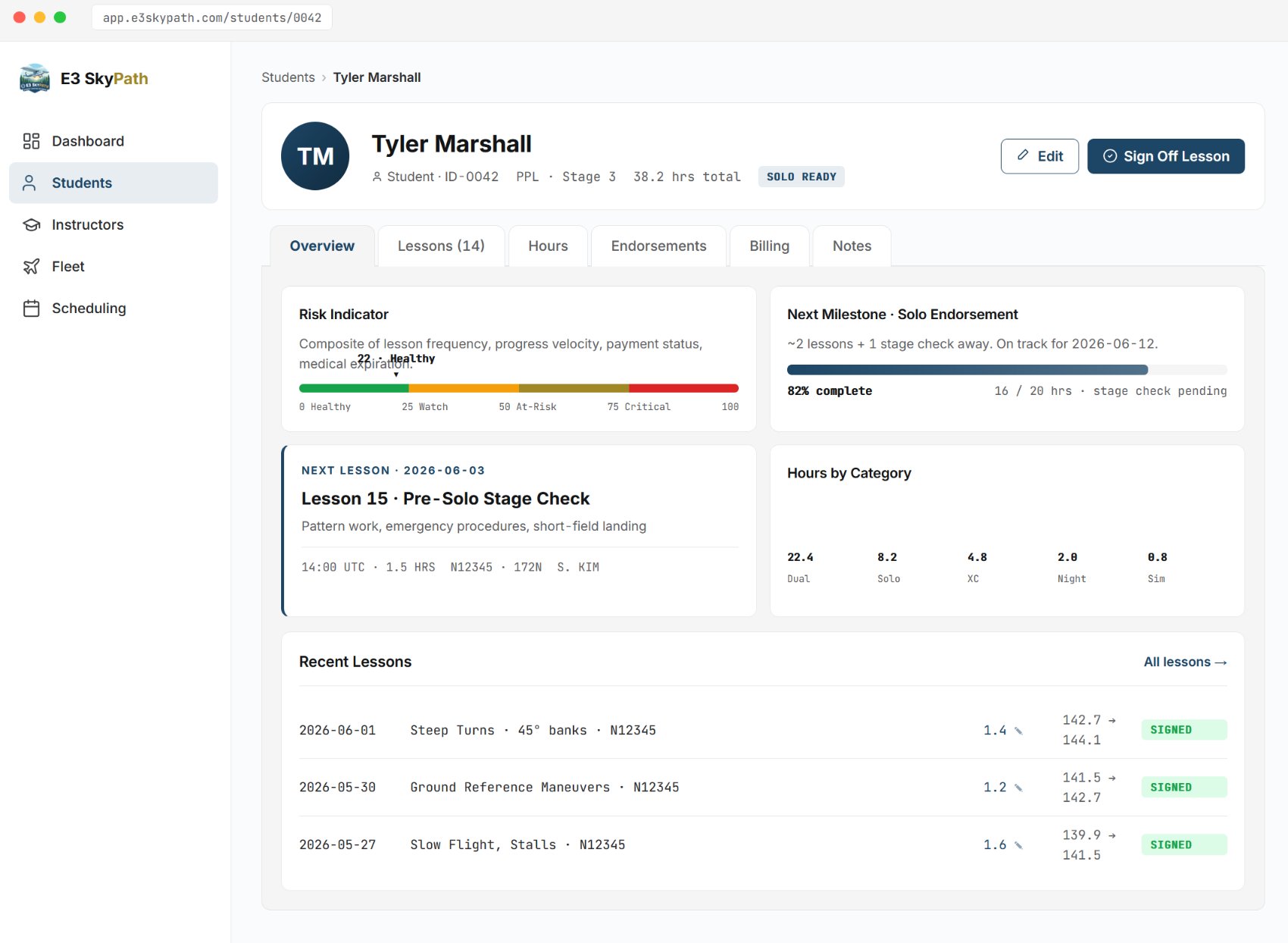The image size is (1288, 943).
Task: Click the Scheduling calendar icon
Action: tap(31, 309)
